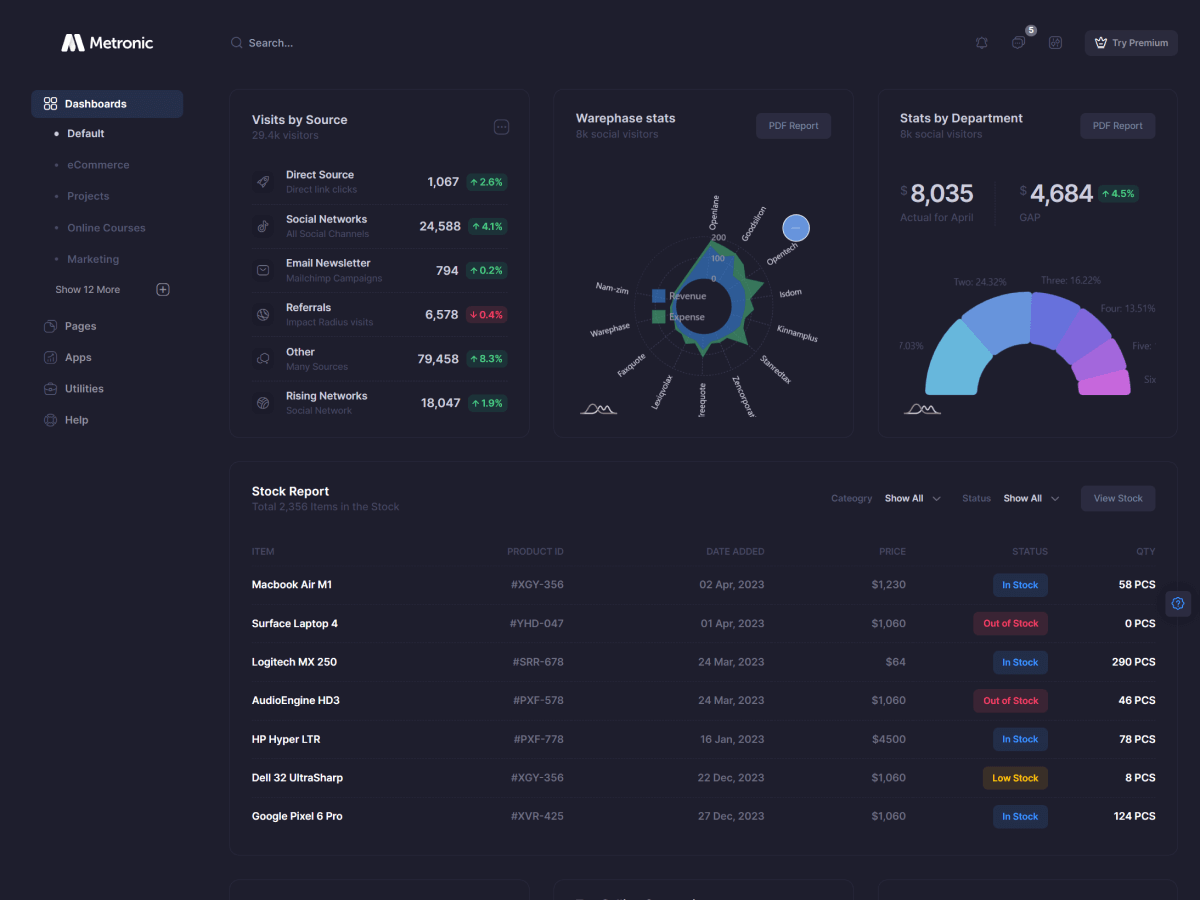Click the Referrals row icon
Screen dimensions: 1200x900
coord(263,315)
